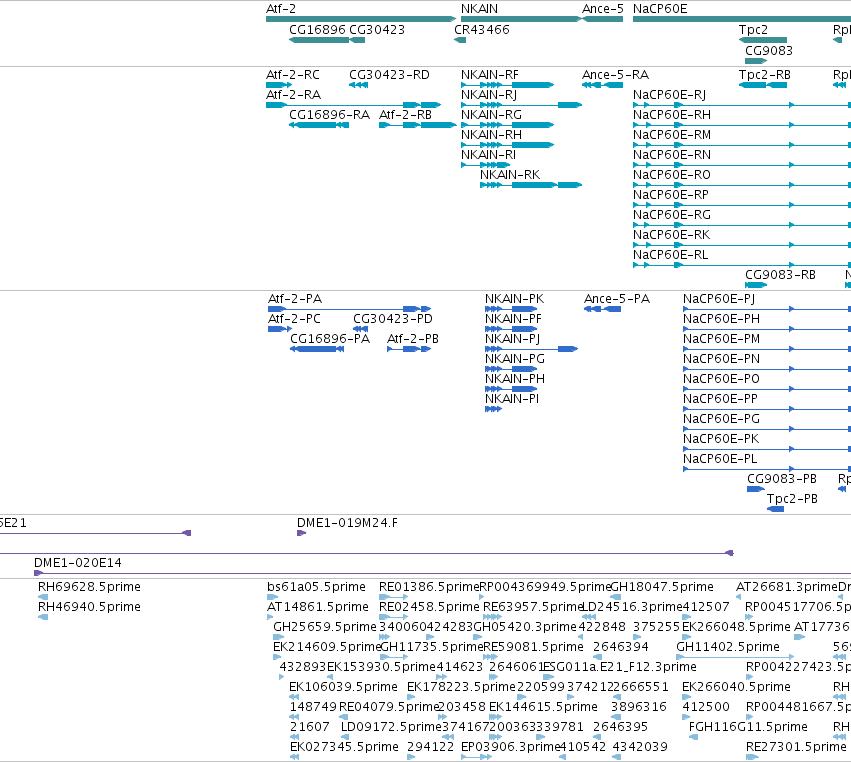This screenshot has width=851, height=762.
Task: Select the NaCP60E gene label
Action: click(660, 9)
